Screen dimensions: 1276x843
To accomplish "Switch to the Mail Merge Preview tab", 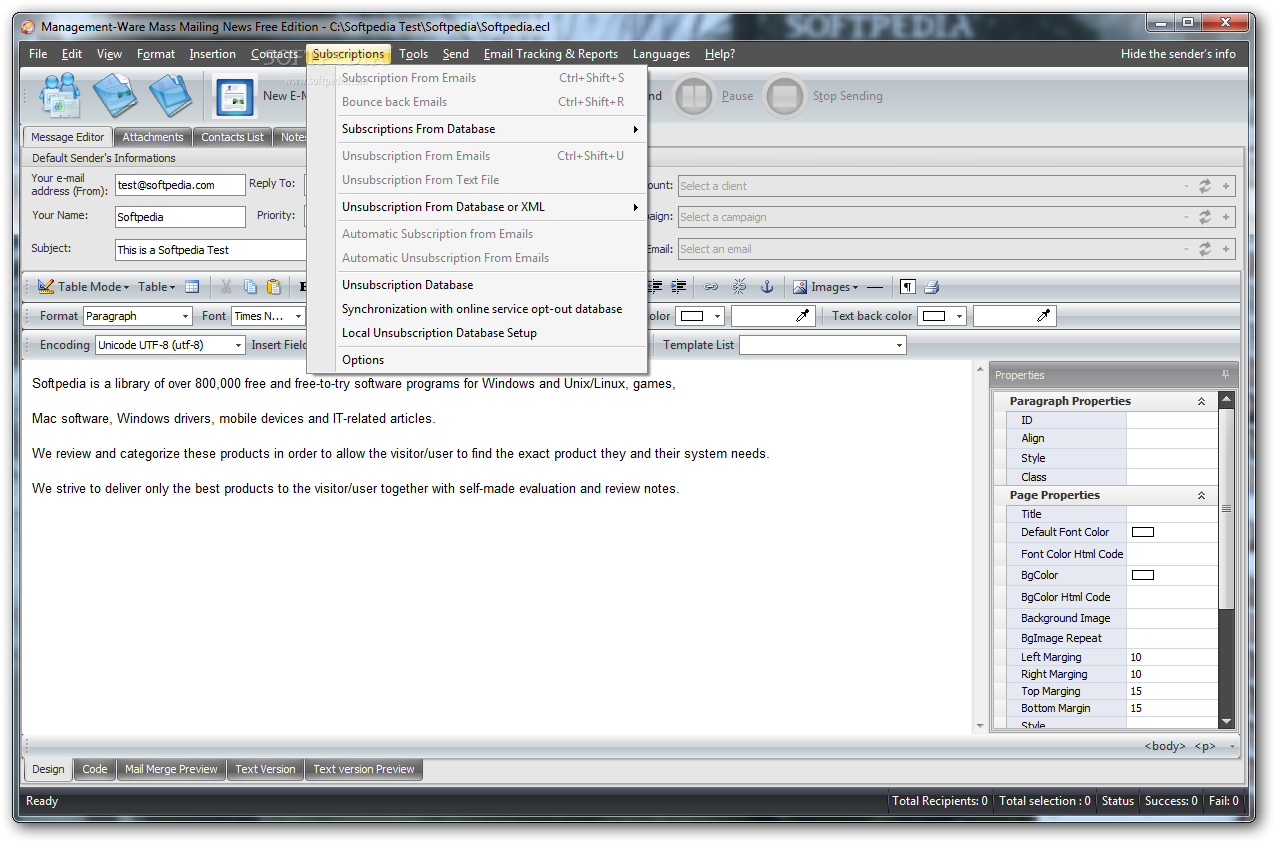I will click(x=171, y=769).
